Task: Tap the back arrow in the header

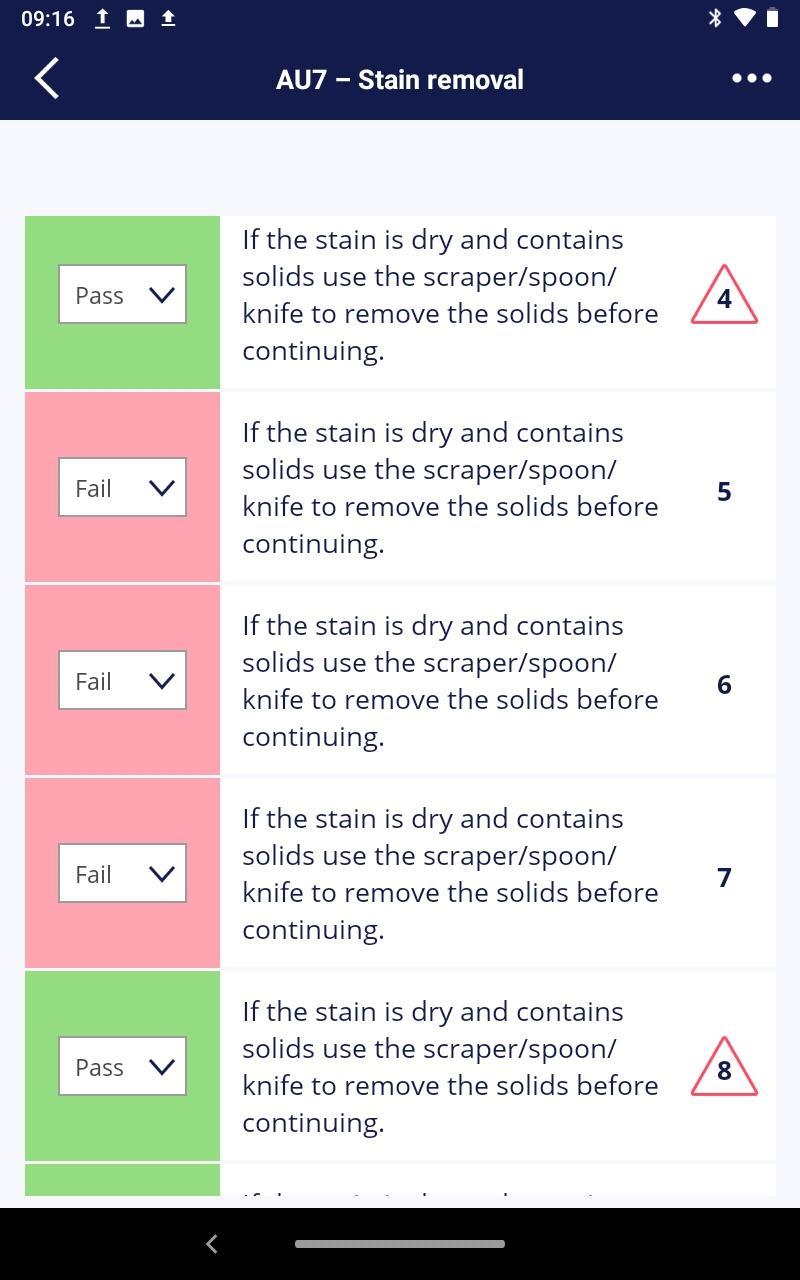Action: click(x=47, y=78)
